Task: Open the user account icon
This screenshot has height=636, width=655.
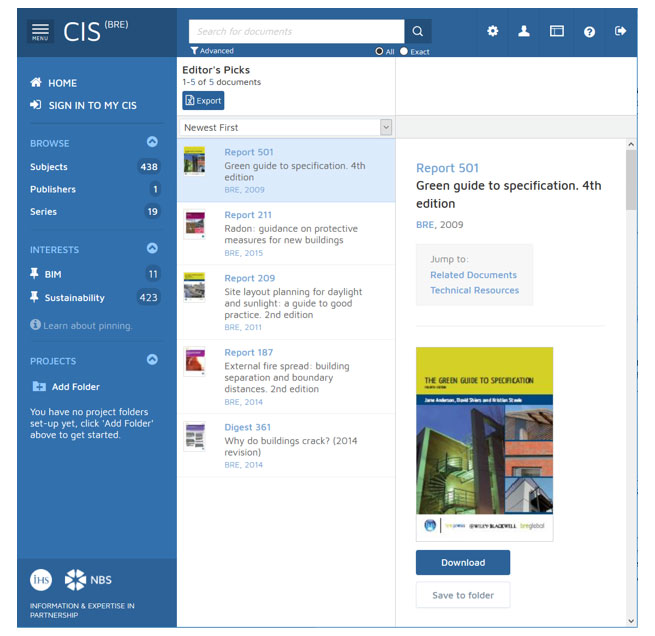Action: click(524, 31)
